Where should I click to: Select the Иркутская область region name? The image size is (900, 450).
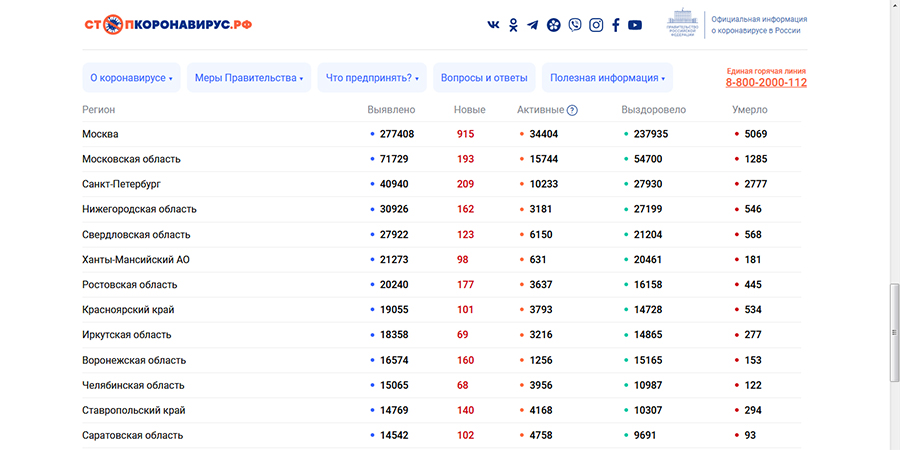(126, 335)
